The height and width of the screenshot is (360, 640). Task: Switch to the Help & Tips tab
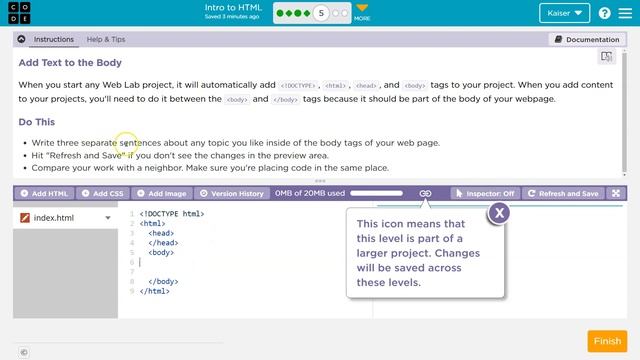[x=106, y=39]
